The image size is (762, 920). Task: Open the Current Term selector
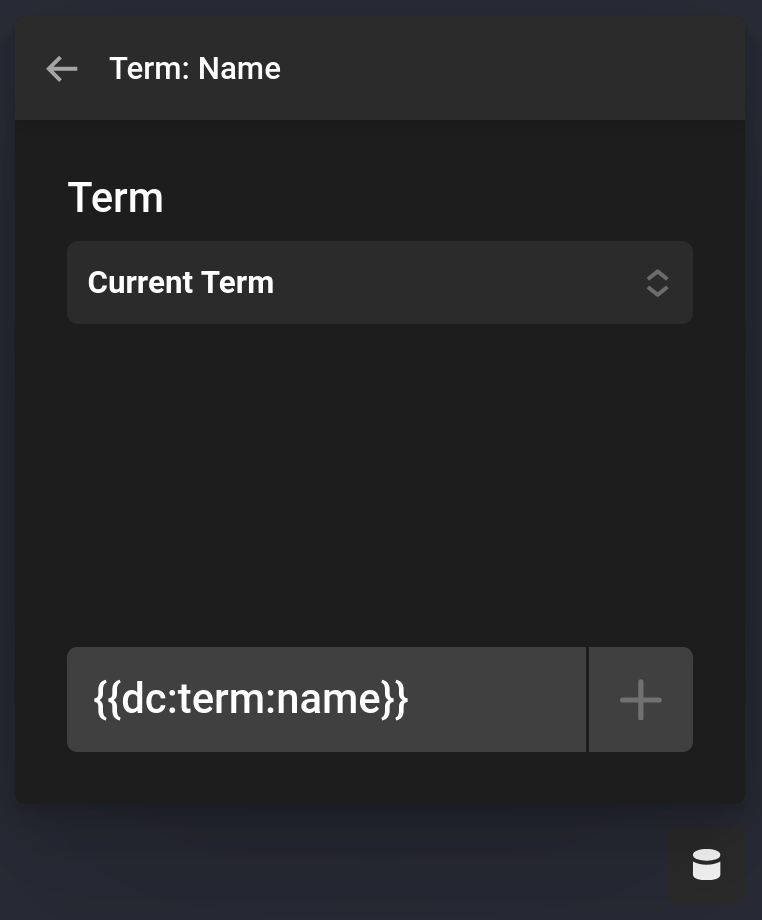click(380, 283)
